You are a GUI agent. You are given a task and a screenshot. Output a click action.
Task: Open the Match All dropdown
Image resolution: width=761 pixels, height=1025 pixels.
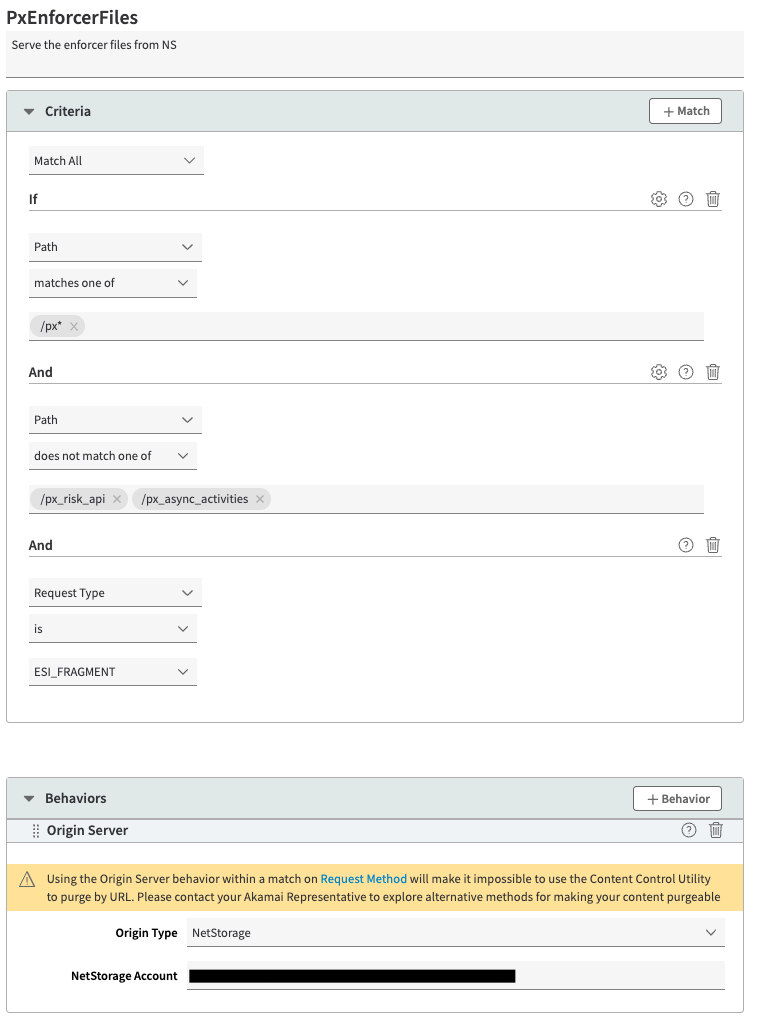(116, 161)
